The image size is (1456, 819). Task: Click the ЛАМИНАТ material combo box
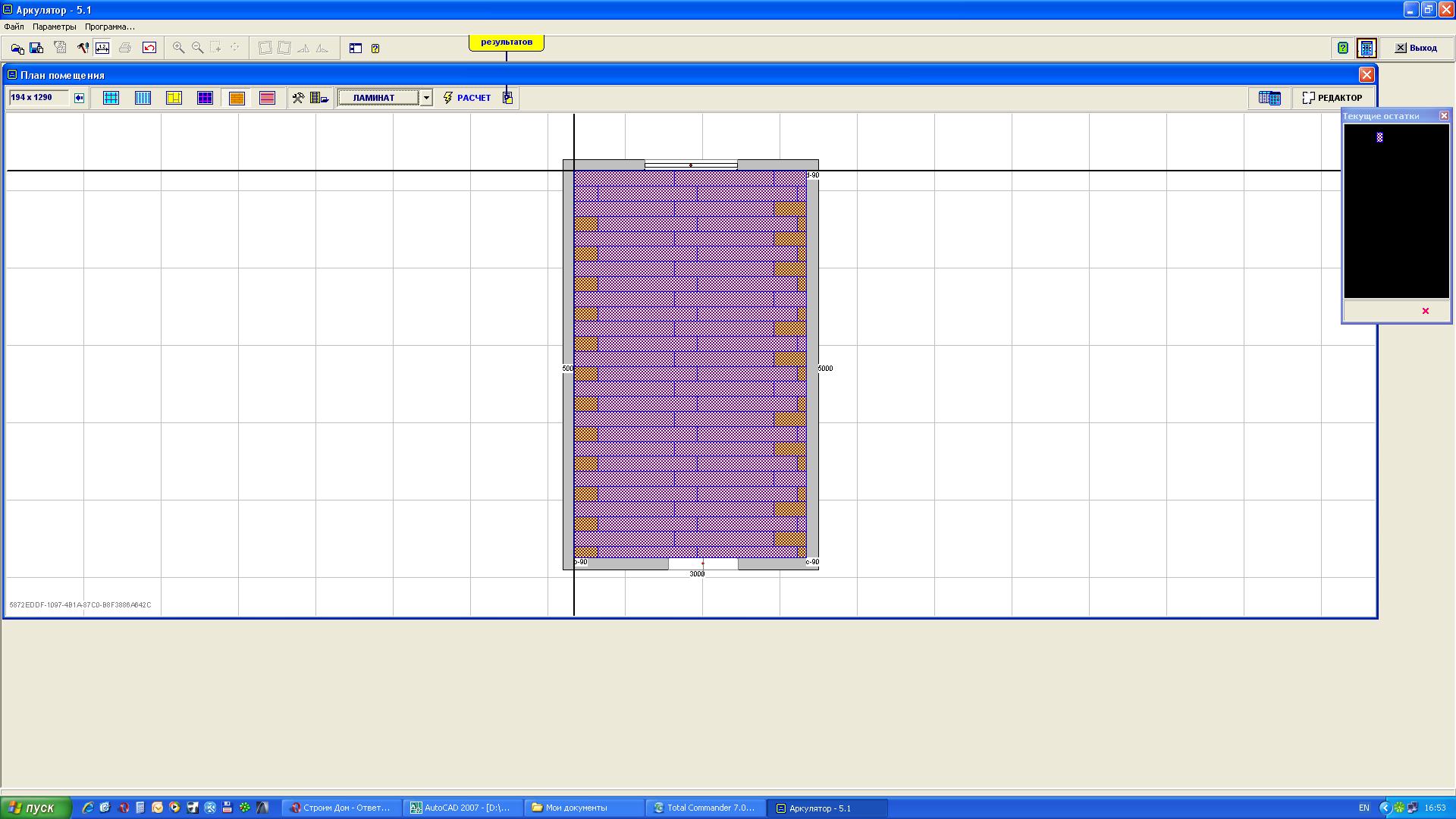[x=378, y=98]
